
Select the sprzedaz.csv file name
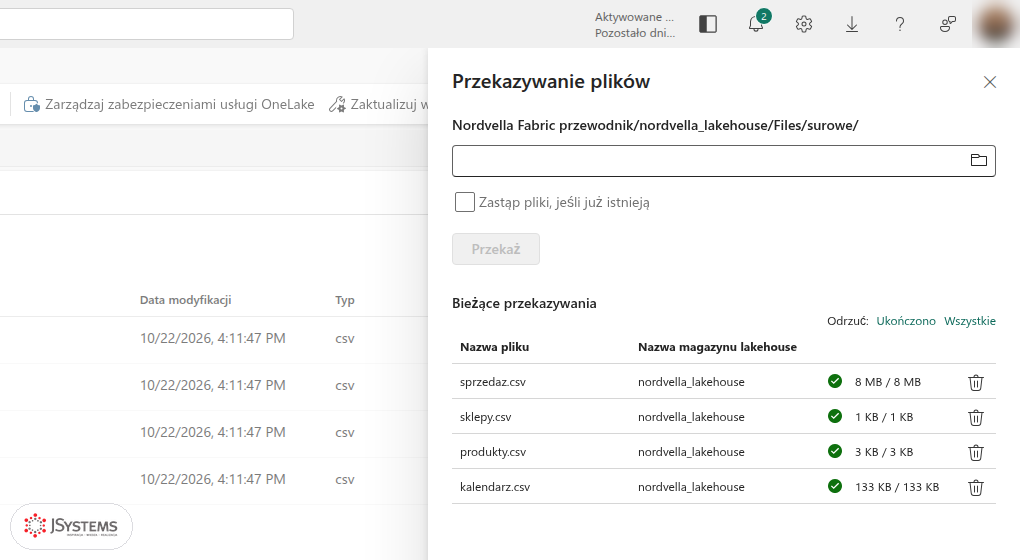(492, 382)
